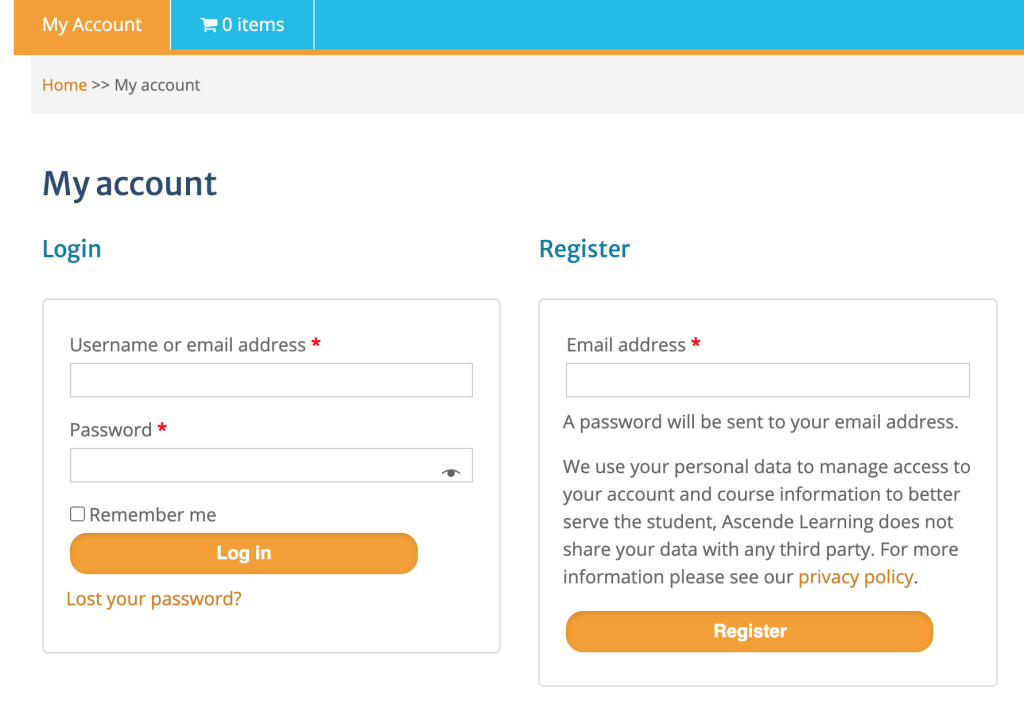Click the Username or email address label
This screenshot has height=712, width=1024.
point(188,345)
